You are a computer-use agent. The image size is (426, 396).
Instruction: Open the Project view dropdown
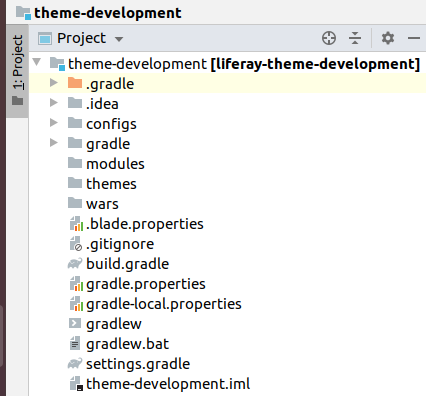(119, 39)
